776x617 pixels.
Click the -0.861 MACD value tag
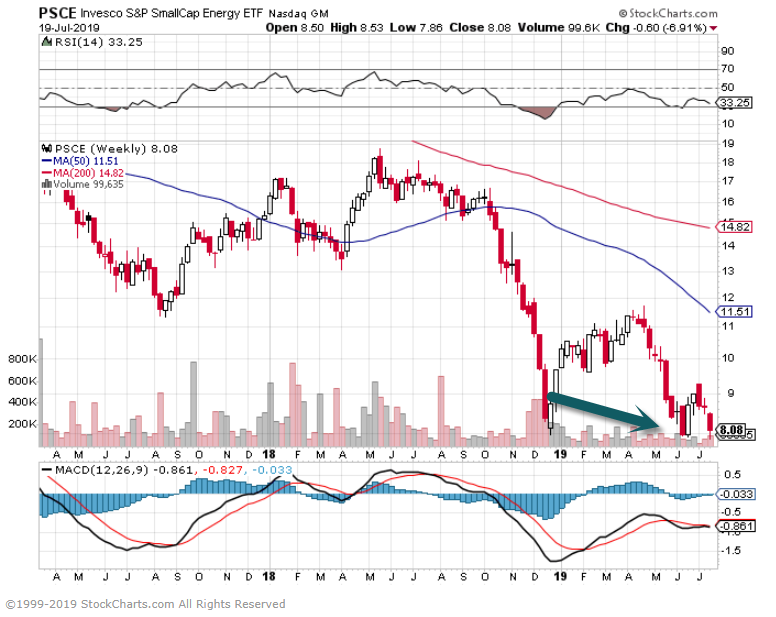pos(736,526)
